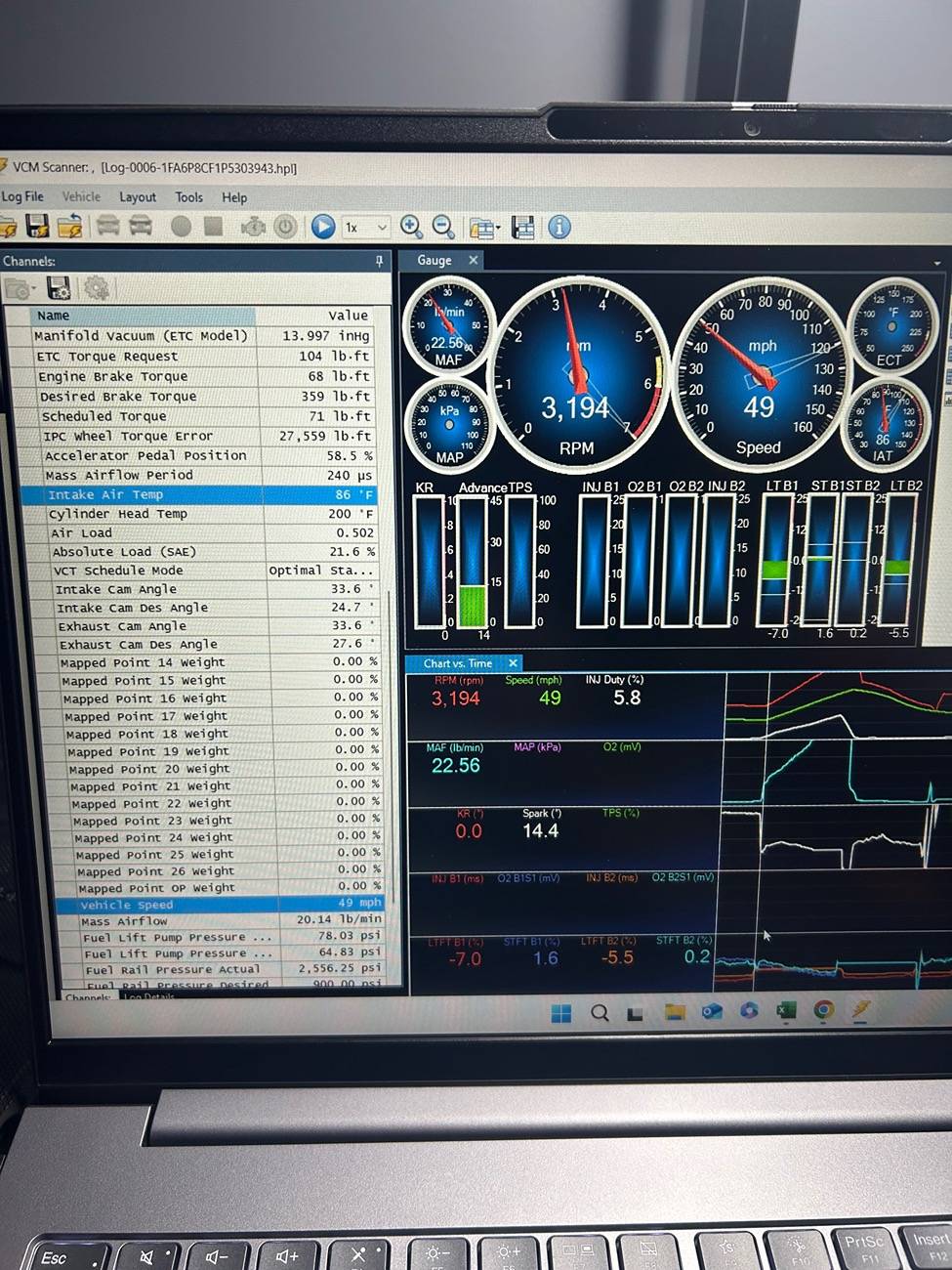
Task: Open Chrome from the taskbar
Action: point(823,1010)
